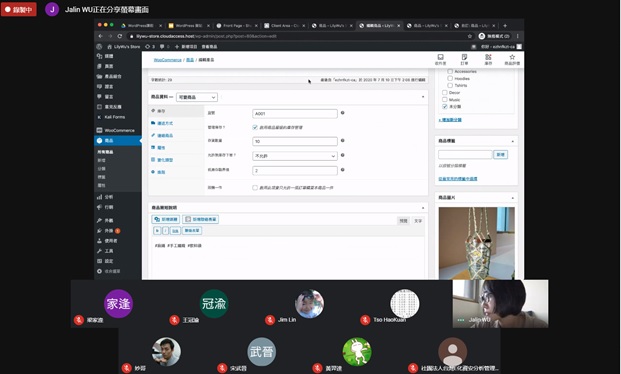Image resolution: width=621 pixels, height=374 pixels.
Task: Open the comments bubble in admin bar
Action: click(x=164, y=46)
